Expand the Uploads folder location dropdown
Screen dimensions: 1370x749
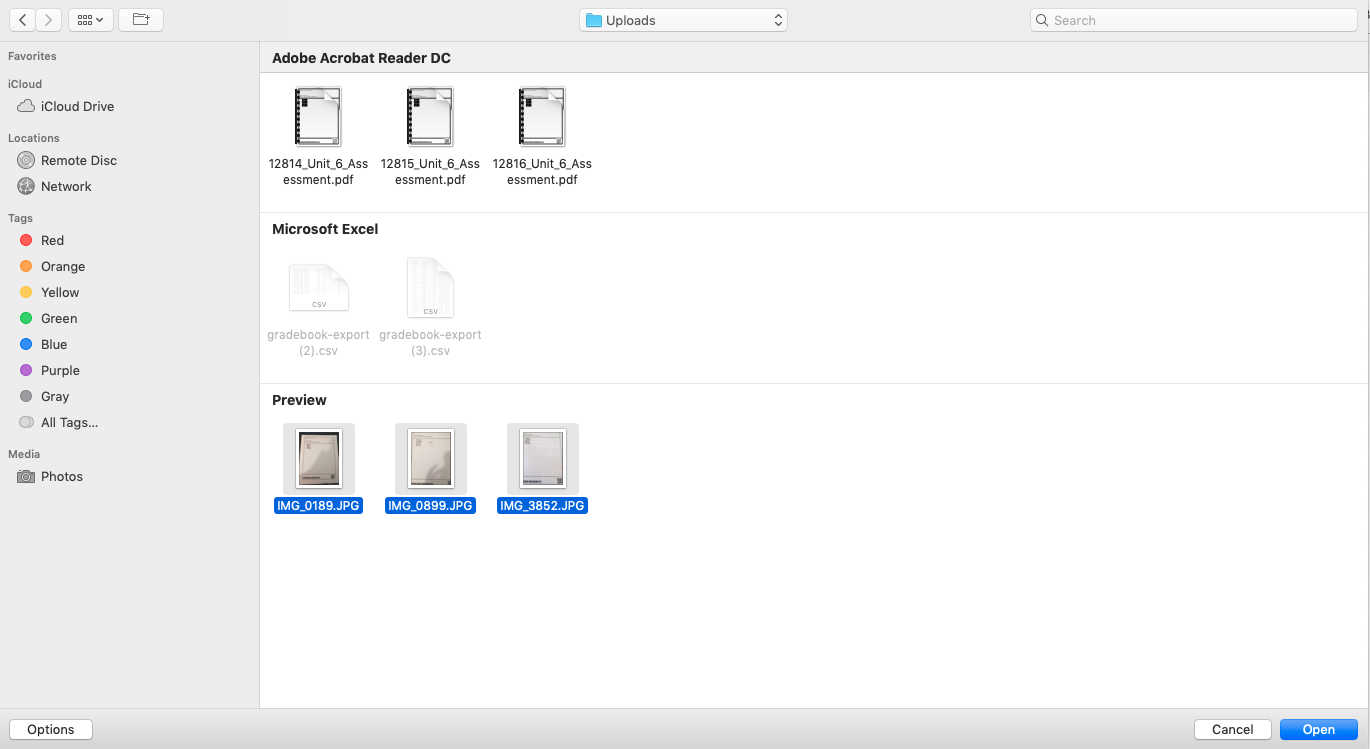683,20
